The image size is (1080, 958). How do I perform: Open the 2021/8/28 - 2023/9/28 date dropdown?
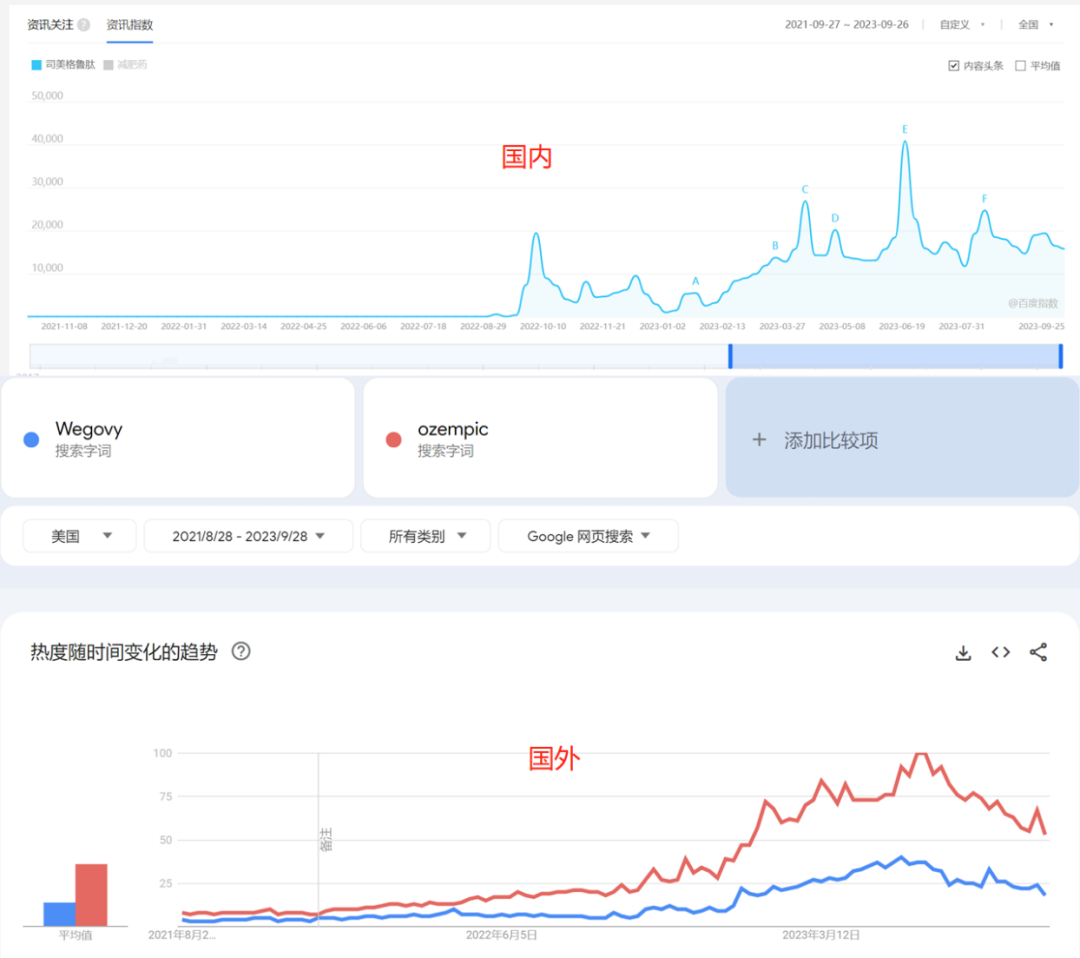click(248, 536)
